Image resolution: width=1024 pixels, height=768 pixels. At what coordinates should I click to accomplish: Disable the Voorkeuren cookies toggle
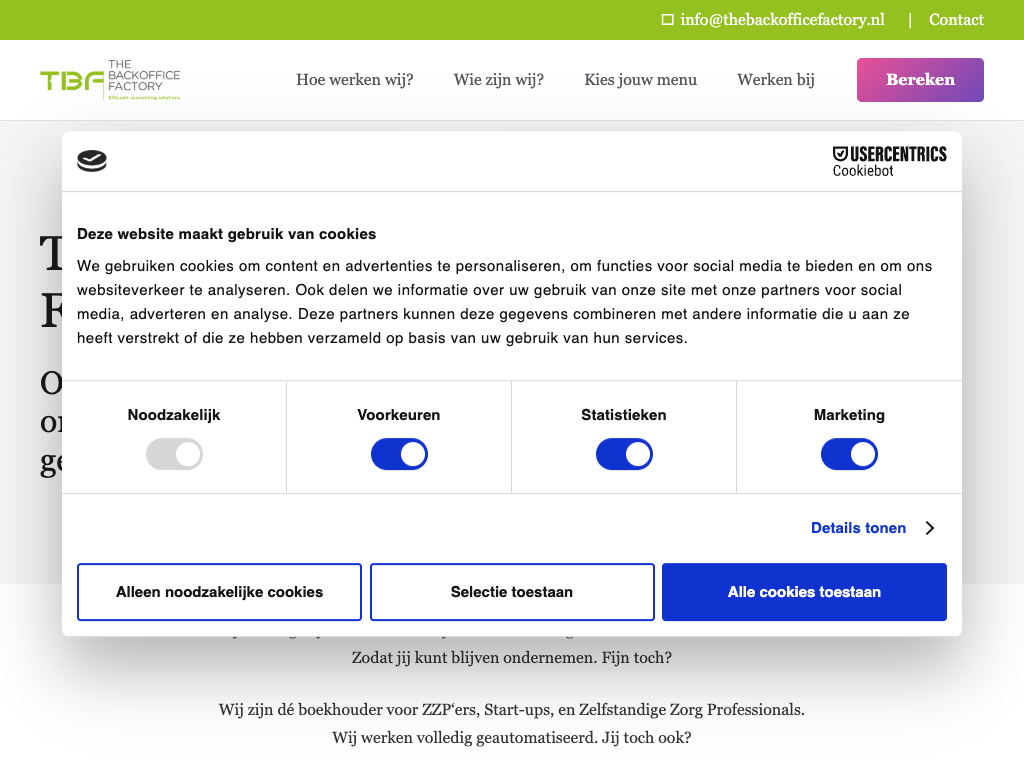[399, 455]
